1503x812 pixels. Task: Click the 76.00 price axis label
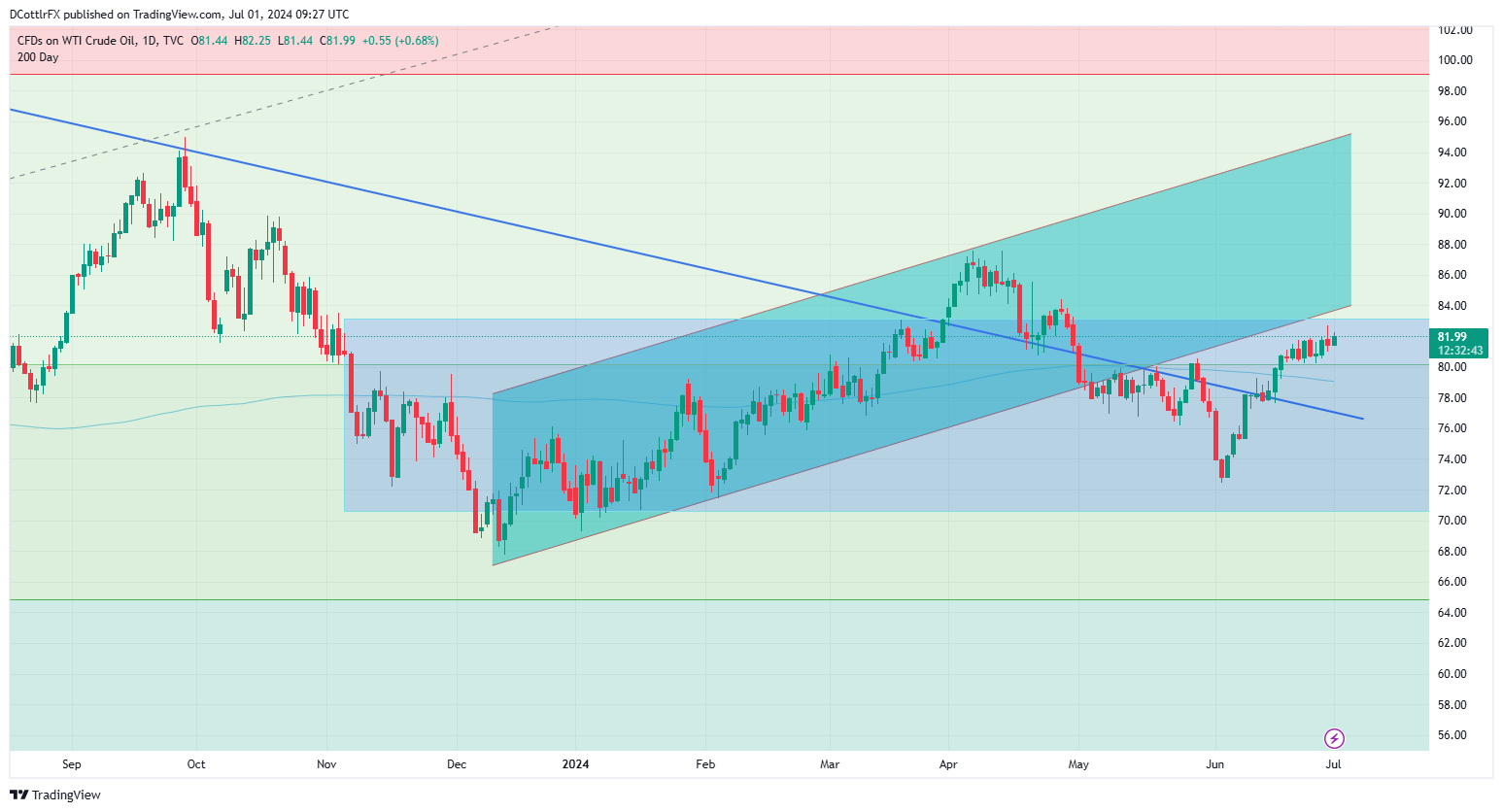(1452, 428)
